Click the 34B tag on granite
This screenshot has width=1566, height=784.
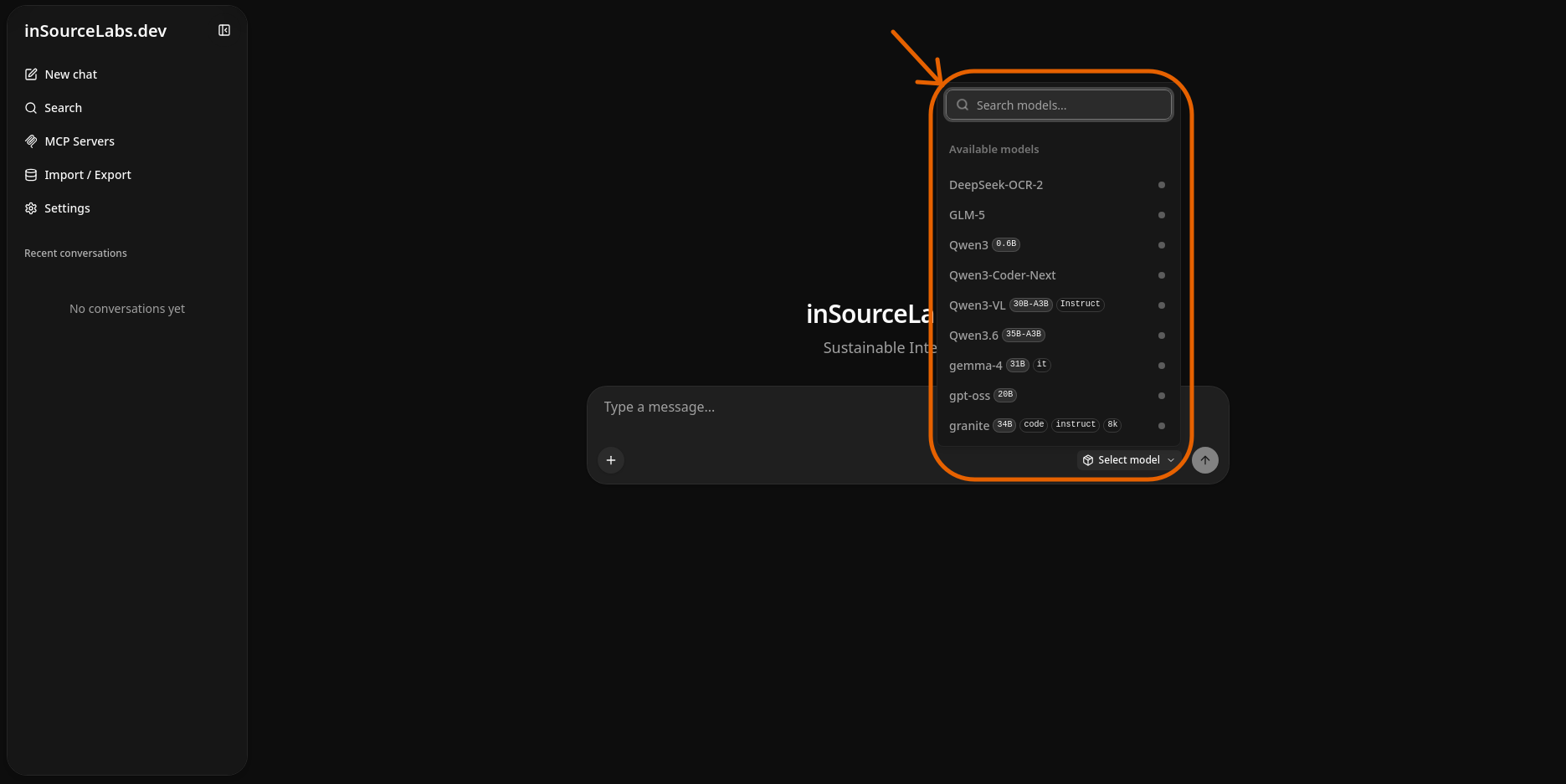1004,425
